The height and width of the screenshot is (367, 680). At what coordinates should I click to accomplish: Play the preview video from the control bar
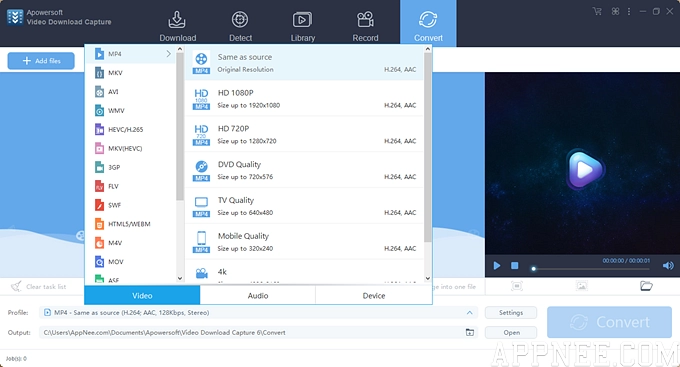click(497, 265)
